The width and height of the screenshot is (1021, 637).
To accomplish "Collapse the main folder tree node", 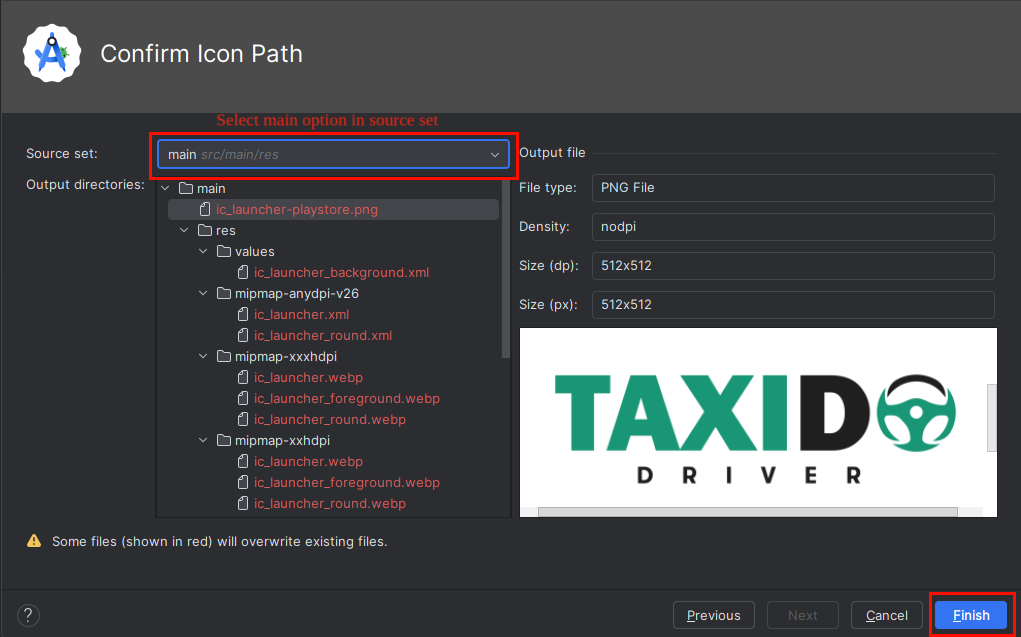I will click(x=166, y=188).
